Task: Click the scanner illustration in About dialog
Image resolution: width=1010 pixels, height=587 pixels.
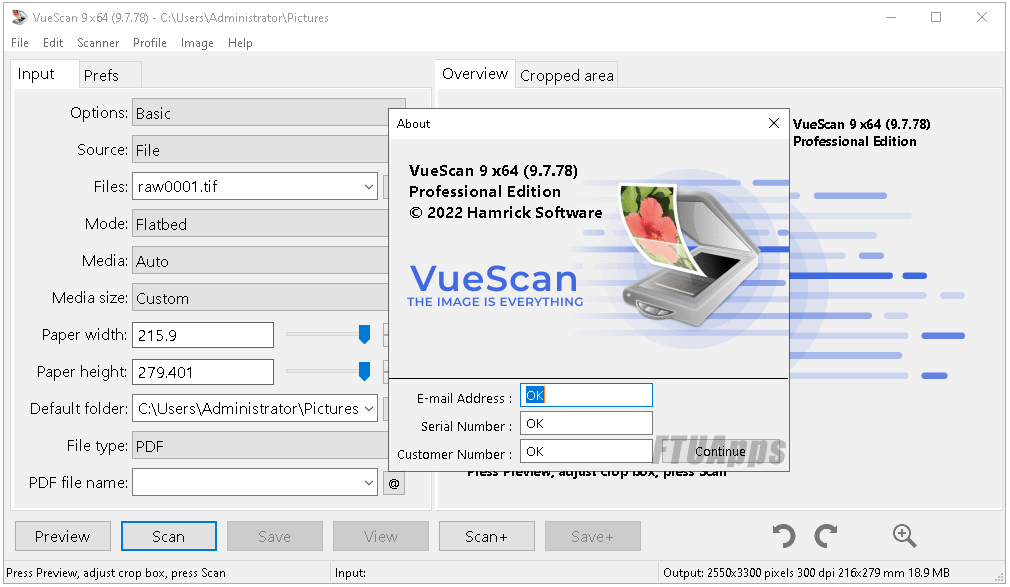Action: pyautogui.click(x=689, y=253)
